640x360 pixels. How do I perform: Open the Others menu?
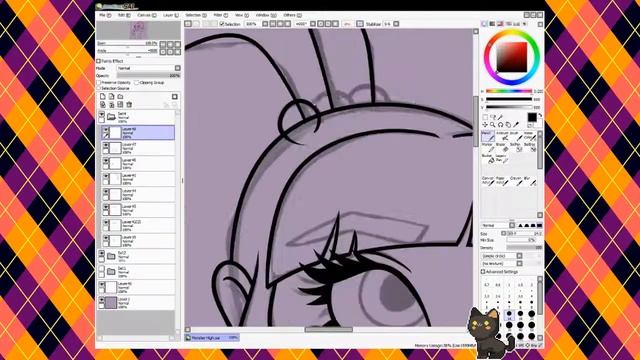pyautogui.click(x=293, y=15)
